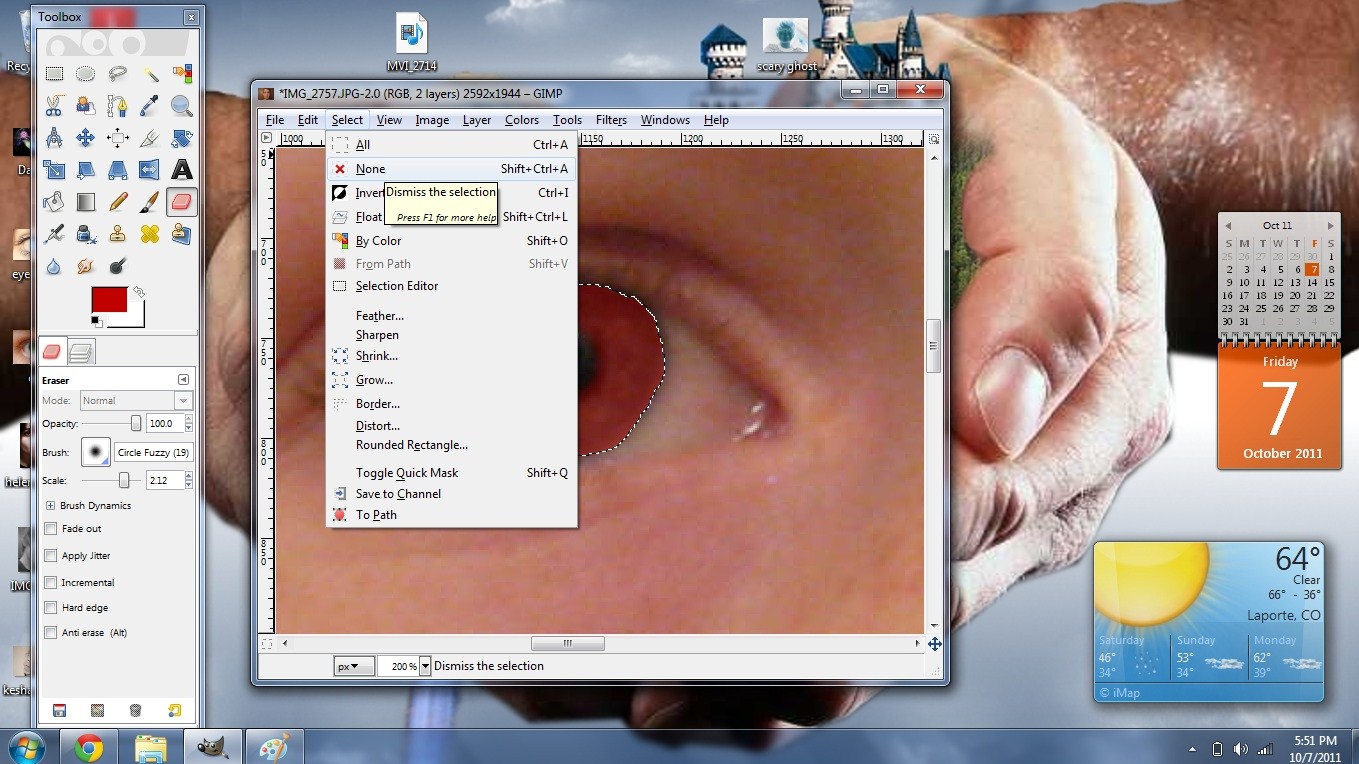1359x764 pixels.
Task: Restore tool options preset
Action: [x=97, y=711]
